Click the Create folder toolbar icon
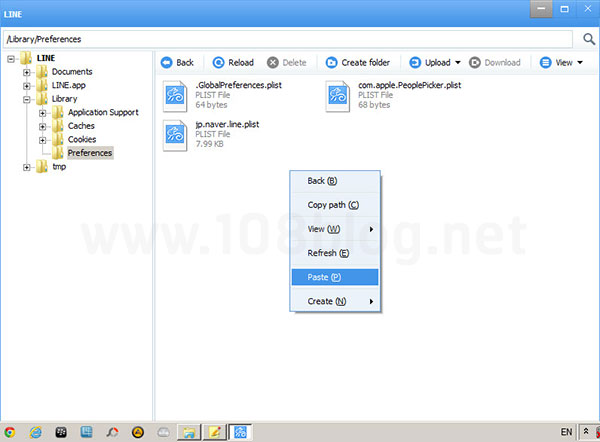The width and height of the screenshot is (600, 442). point(331,62)
